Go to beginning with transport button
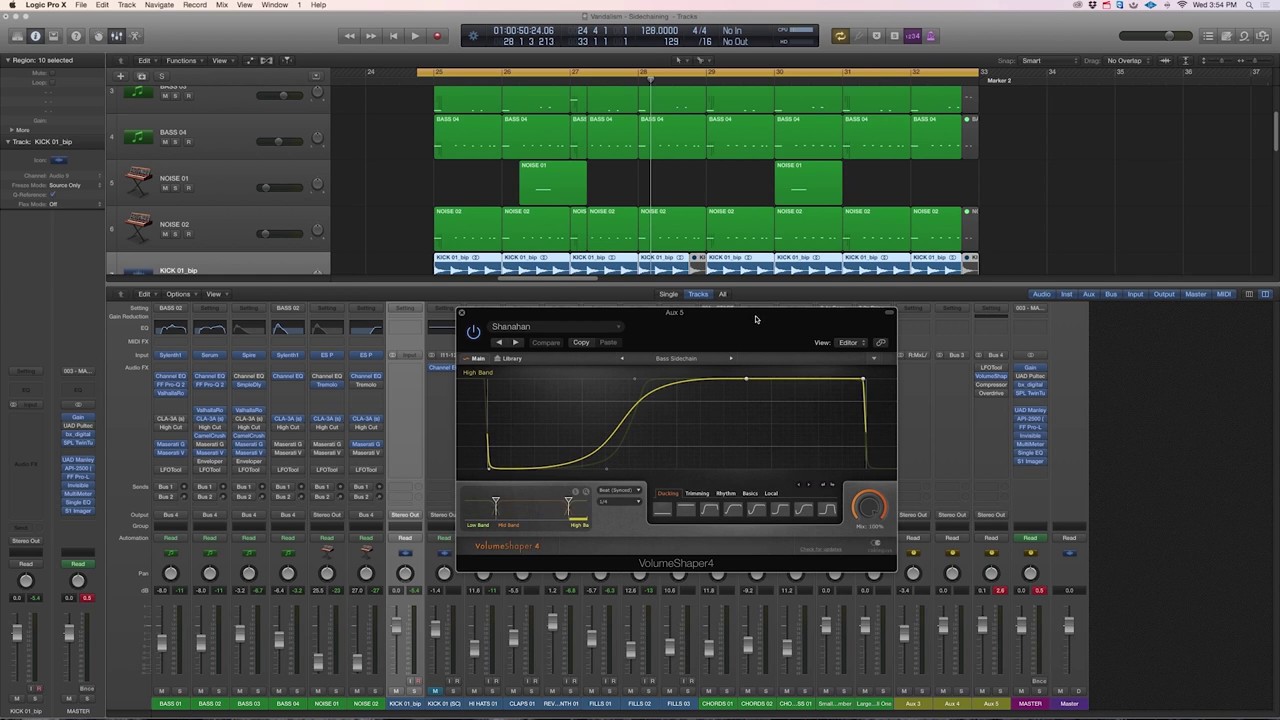 [393, 36]
